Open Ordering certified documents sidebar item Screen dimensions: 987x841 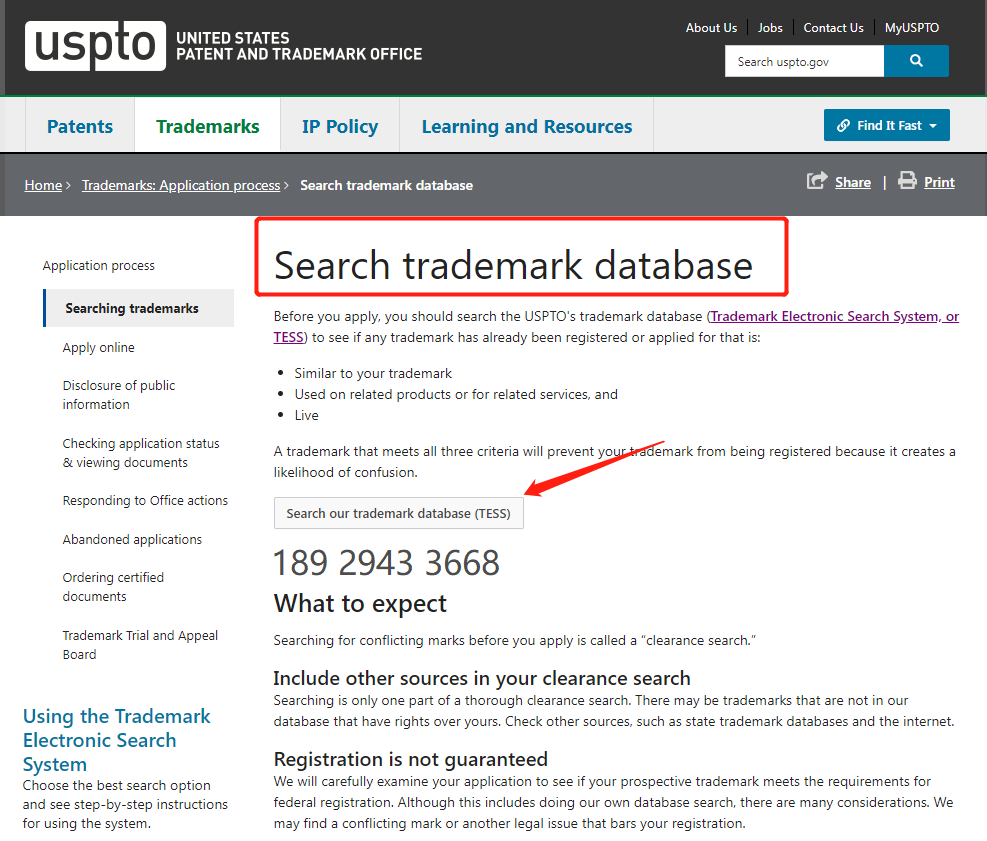pyautogui.click(x=113, y=587)
